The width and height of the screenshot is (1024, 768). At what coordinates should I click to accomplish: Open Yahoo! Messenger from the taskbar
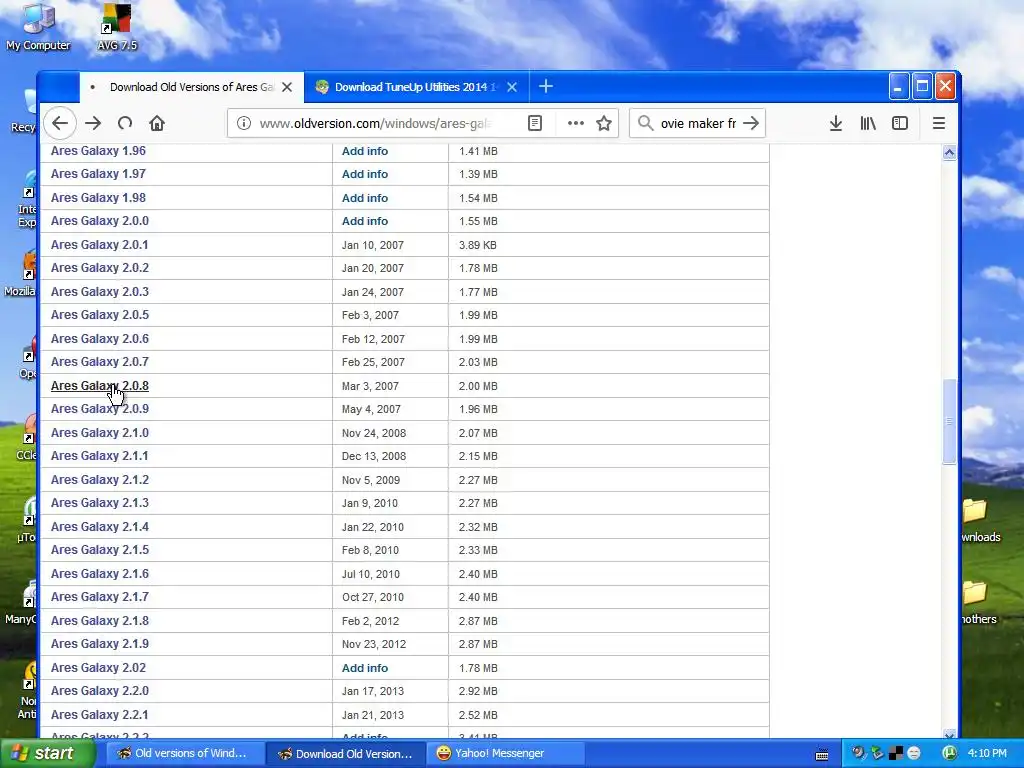click(506, 754)
